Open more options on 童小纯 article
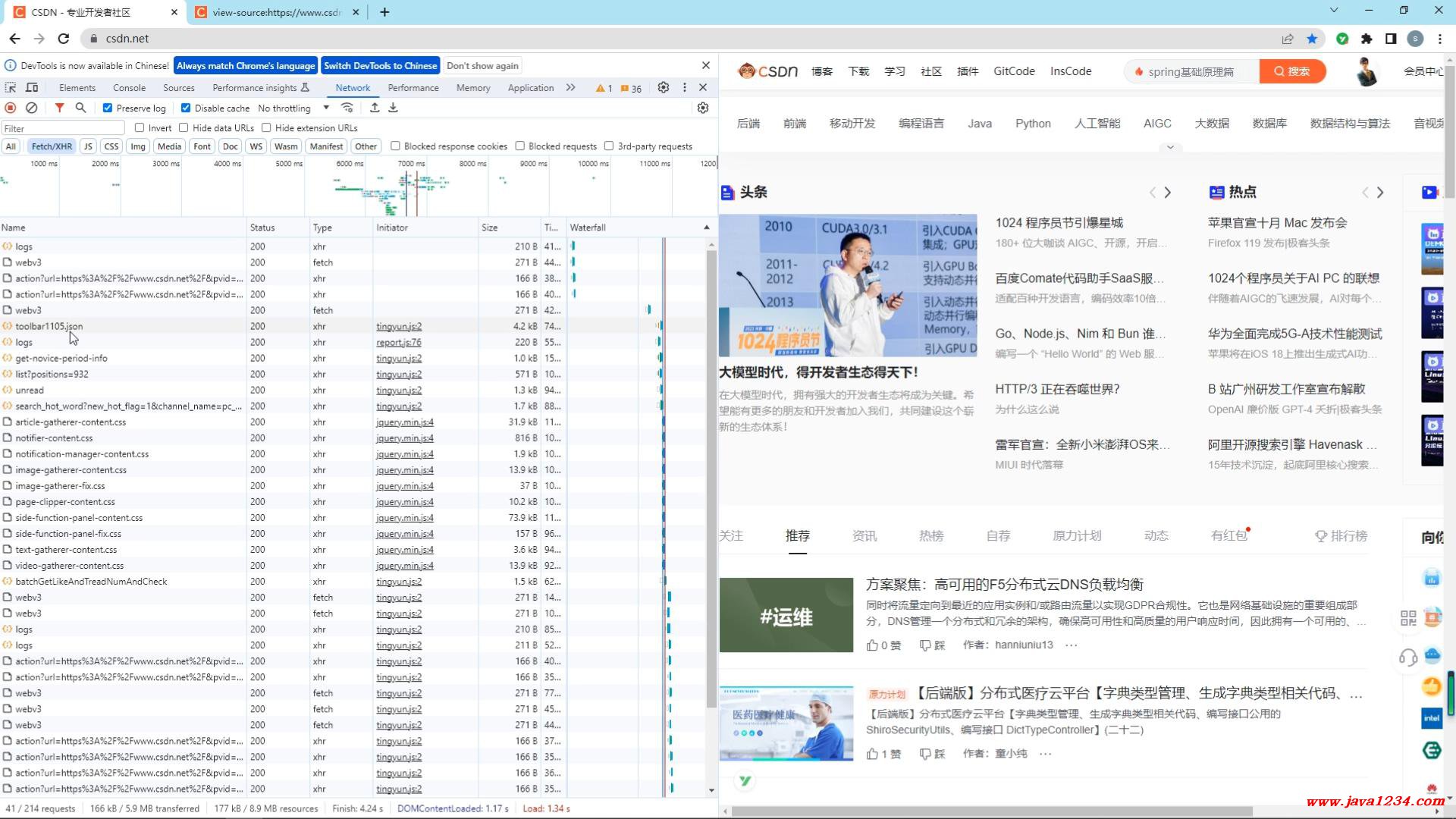This screenshot has height=819, width=1456. [x=1046, y=754]
